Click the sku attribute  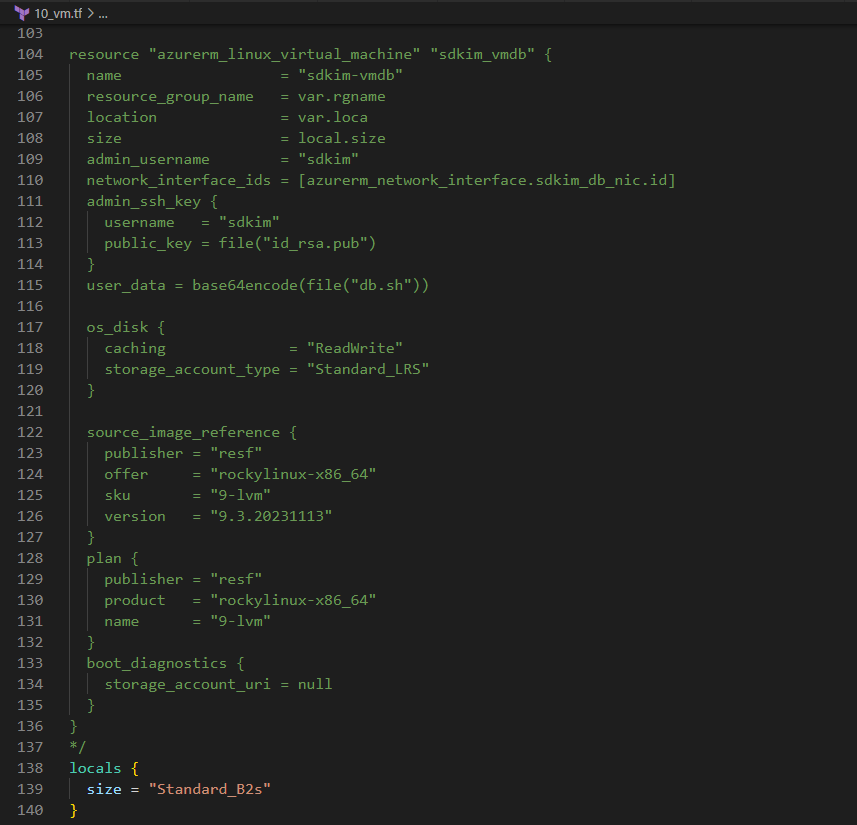click(x=118, y=495)
